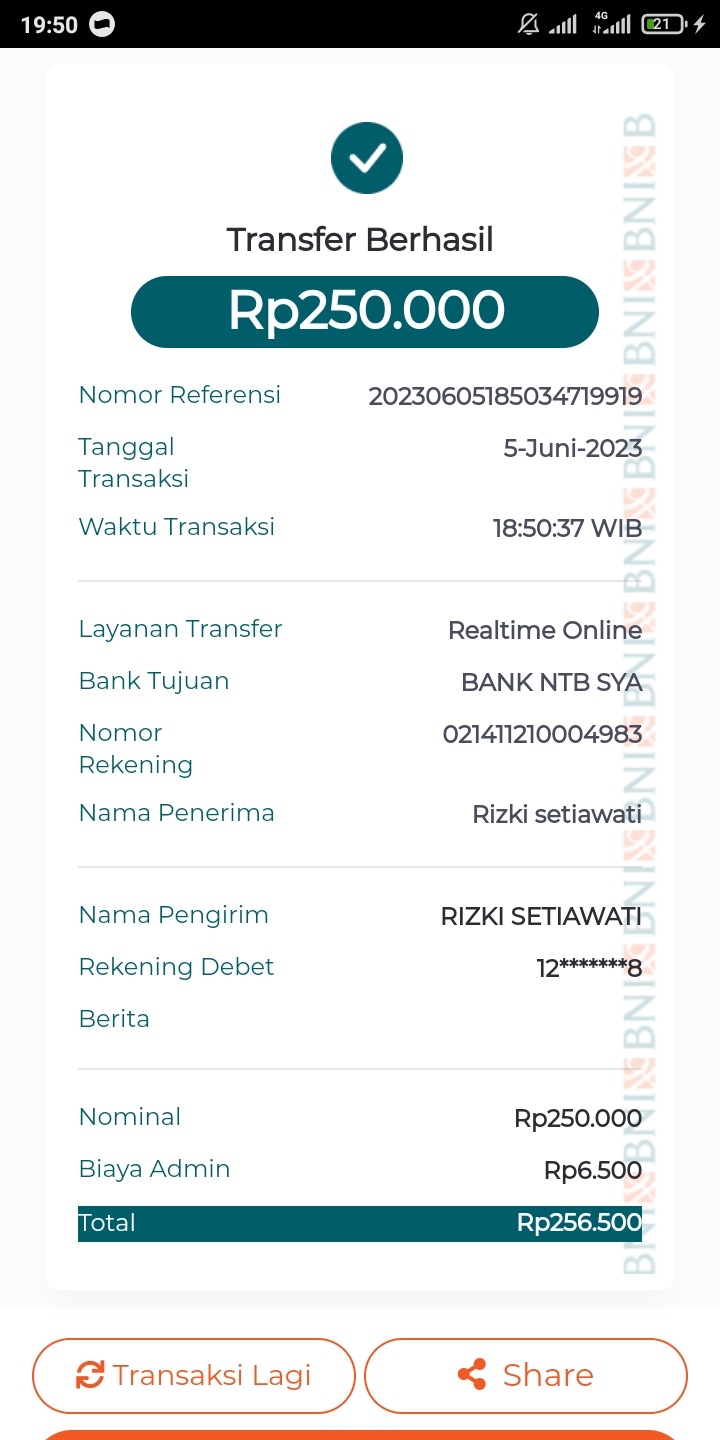The image size is (720, 1440).
Task: Tap the reference number 20230605185034719919
Action: click(505, 396)
